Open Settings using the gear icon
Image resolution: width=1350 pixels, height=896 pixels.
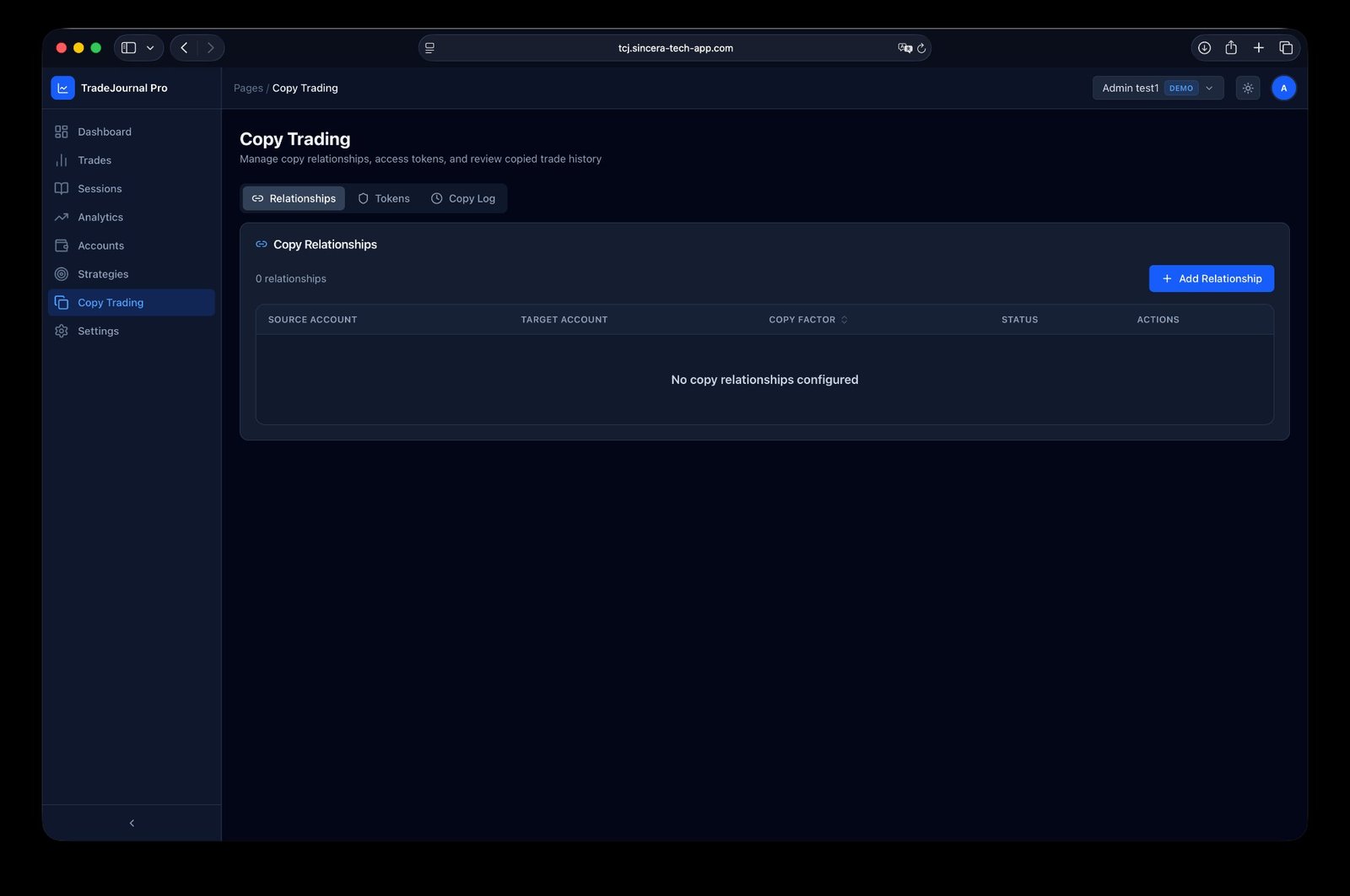(x=61, y=331)
